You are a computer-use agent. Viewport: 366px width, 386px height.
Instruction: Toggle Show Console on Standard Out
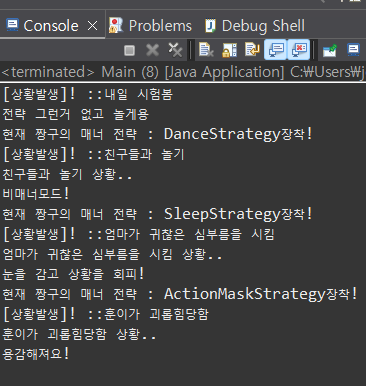click(276, 50)
